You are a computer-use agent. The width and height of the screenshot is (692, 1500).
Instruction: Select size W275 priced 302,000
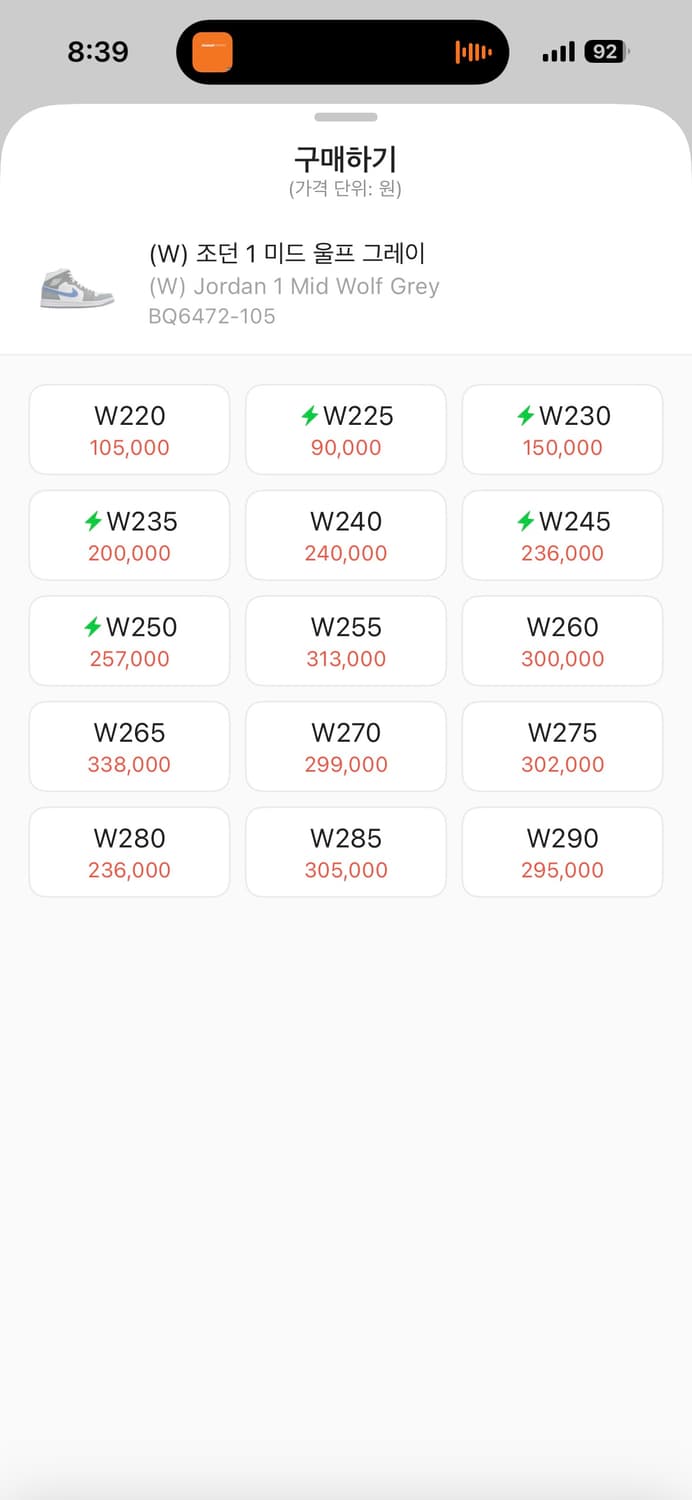[x=562, y=747]
